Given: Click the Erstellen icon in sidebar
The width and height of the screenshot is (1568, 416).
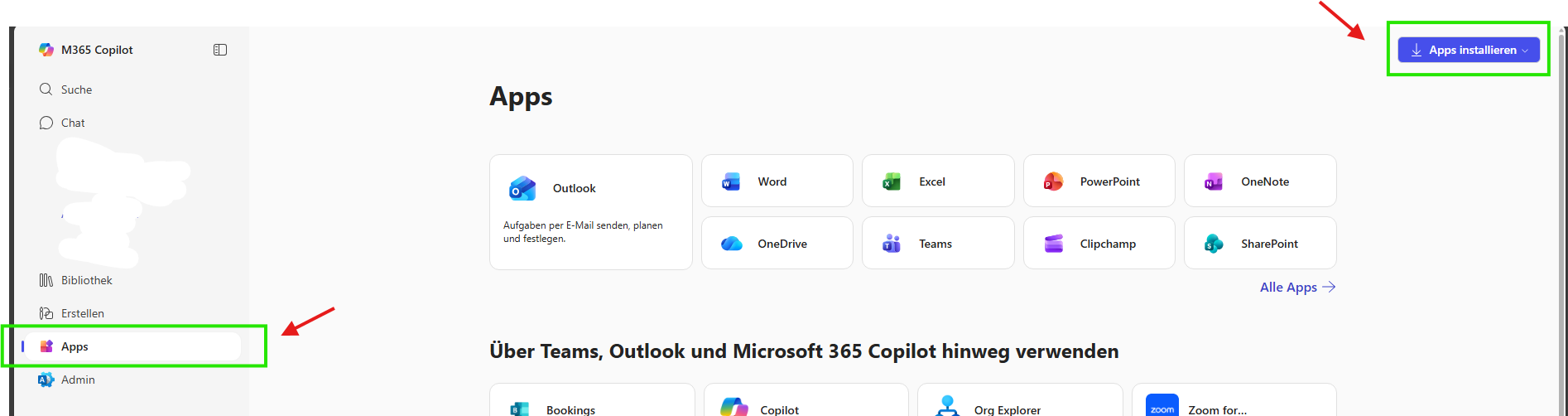Looking at the screenshot, I should (46, 313).
